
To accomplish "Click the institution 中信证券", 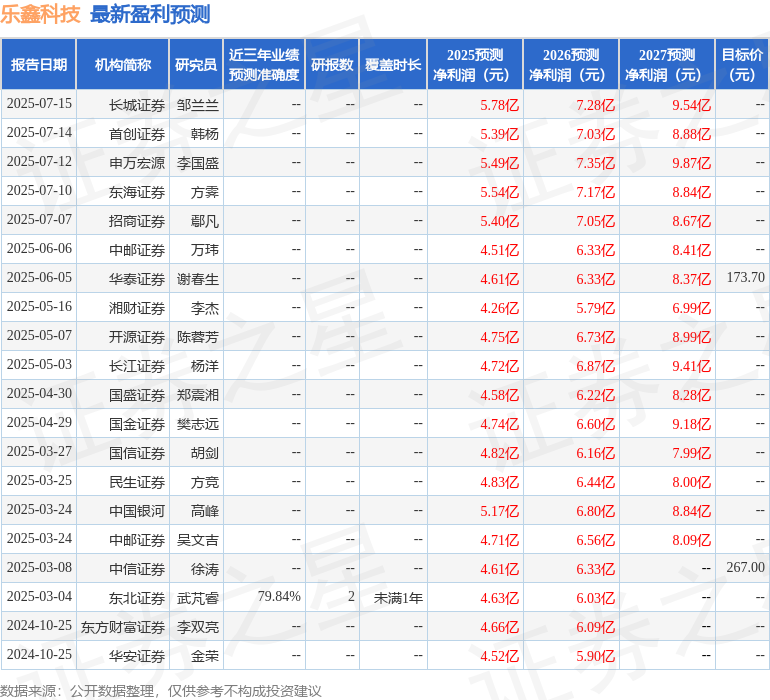I will point(137,569).
